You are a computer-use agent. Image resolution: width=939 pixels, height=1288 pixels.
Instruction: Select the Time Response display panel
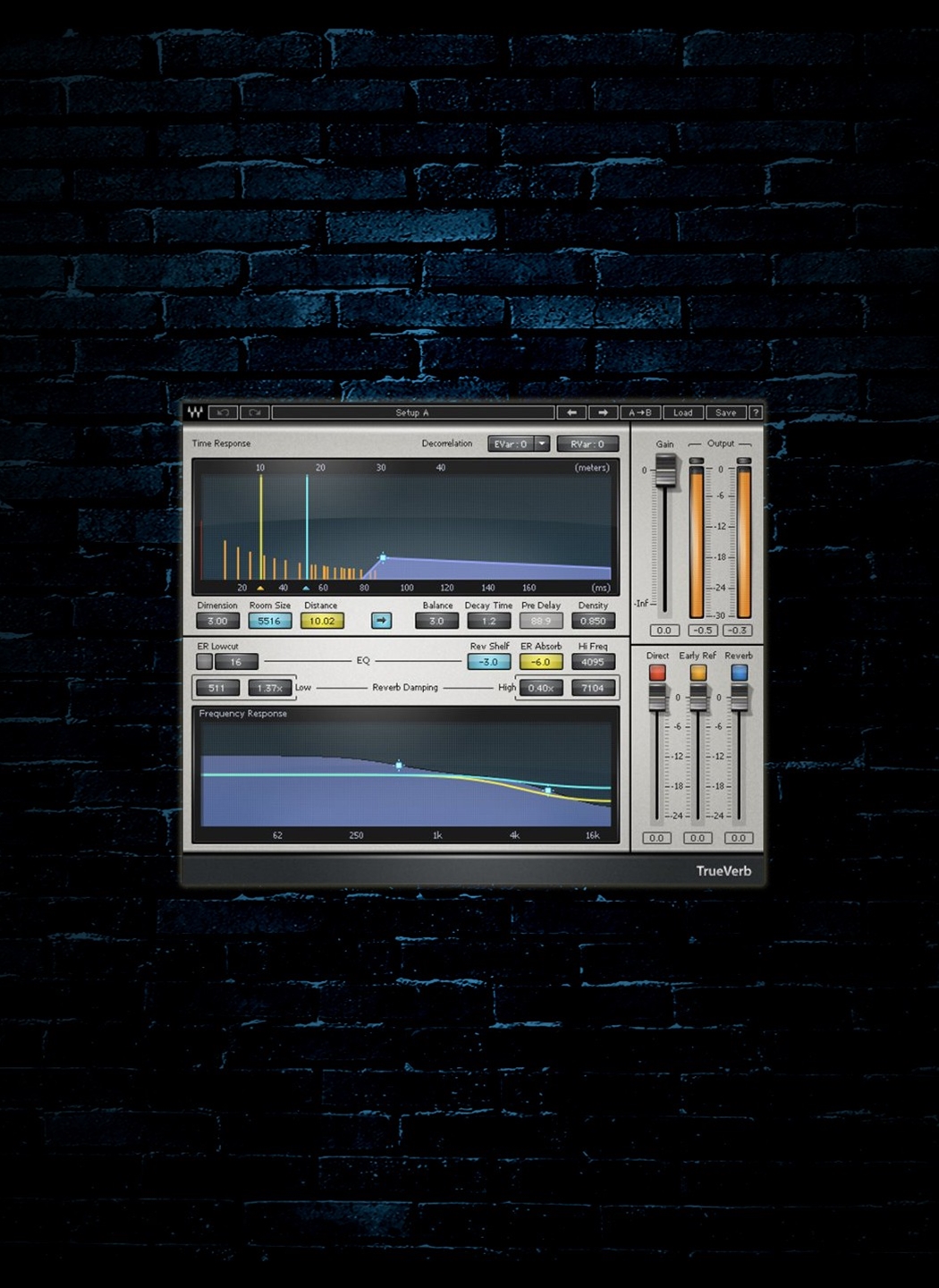click(407, 523)
